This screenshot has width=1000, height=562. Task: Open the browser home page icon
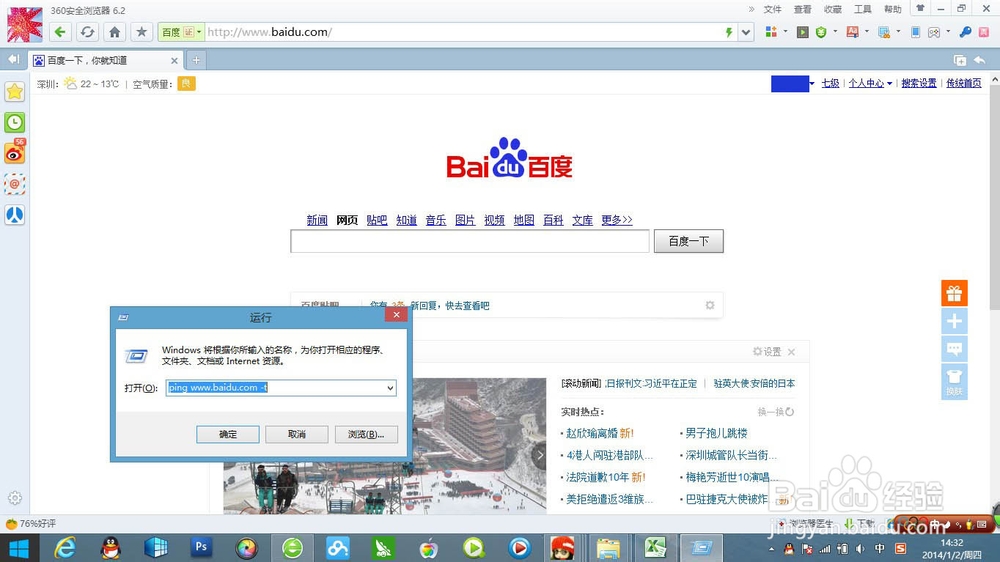(115, 32)
